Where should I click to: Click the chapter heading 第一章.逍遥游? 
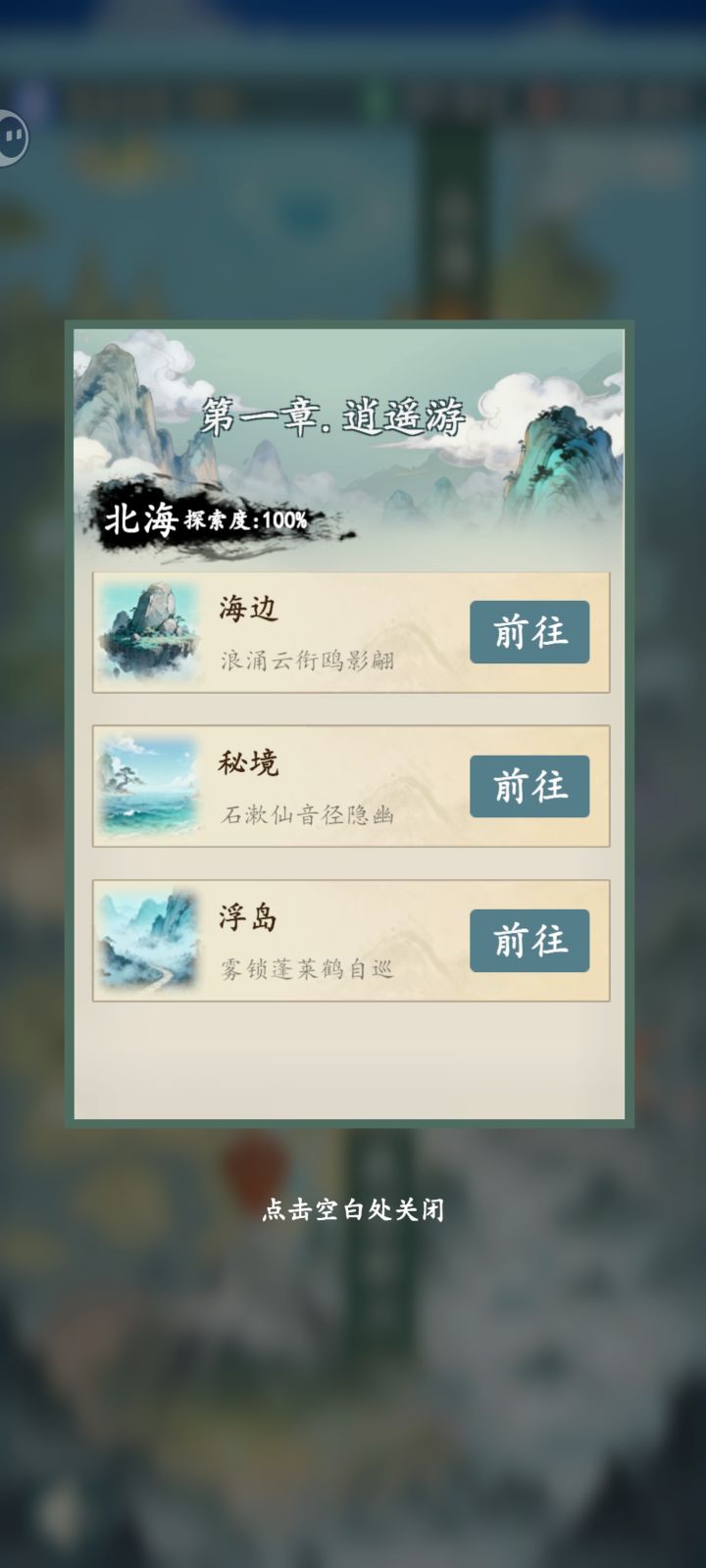pos(333,417)
